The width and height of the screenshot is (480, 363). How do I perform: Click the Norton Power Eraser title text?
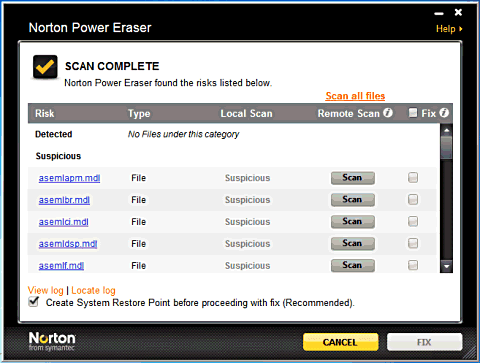(90, 28)
